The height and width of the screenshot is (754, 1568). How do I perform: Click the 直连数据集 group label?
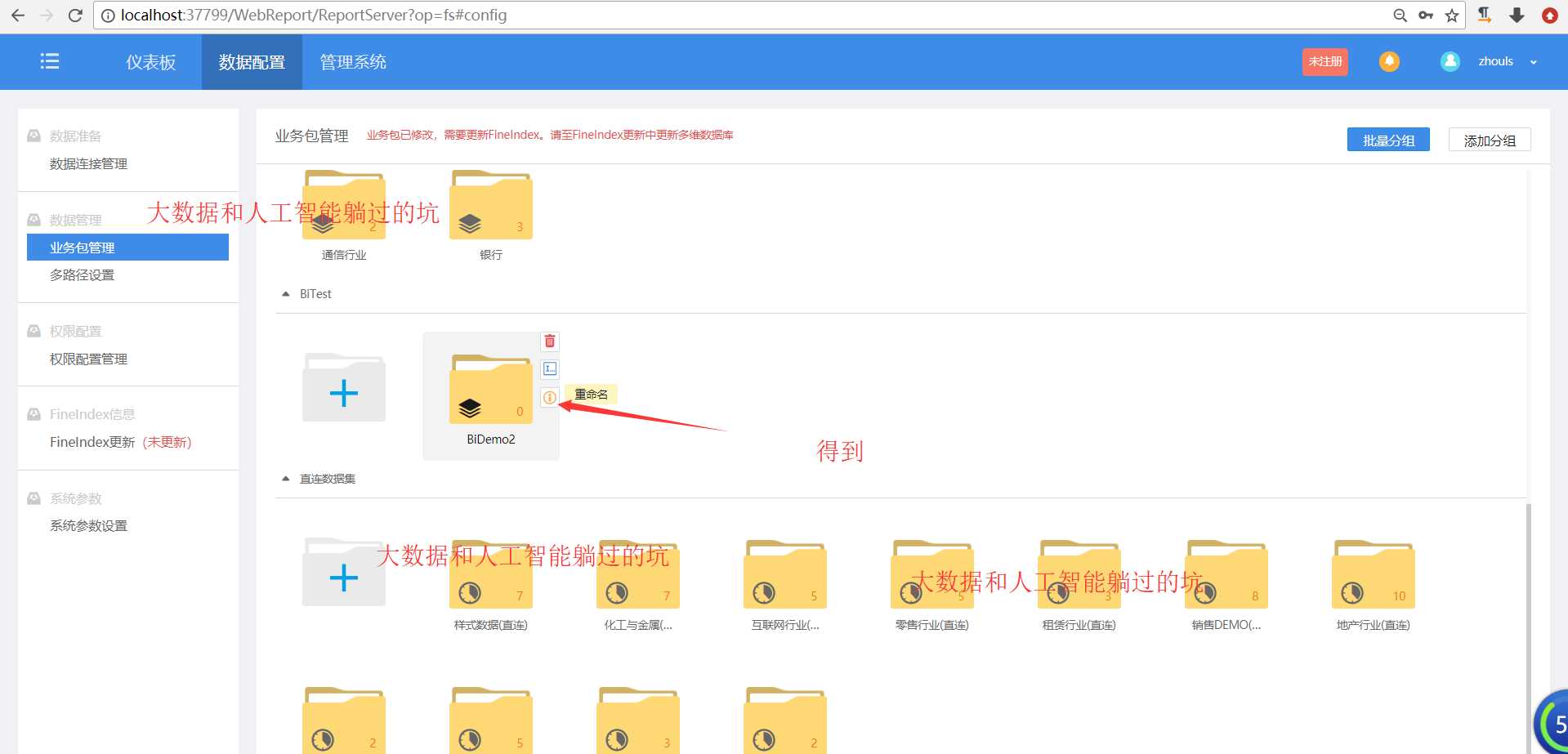328,479
